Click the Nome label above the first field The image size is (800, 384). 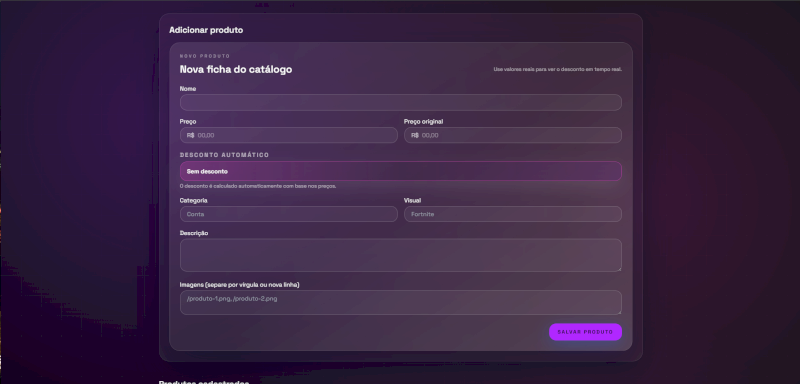click(x=188, y=89)
